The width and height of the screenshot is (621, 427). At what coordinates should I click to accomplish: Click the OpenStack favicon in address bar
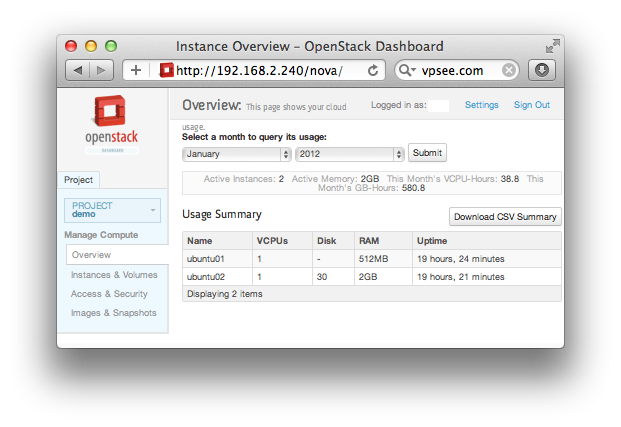click(166, 71)
